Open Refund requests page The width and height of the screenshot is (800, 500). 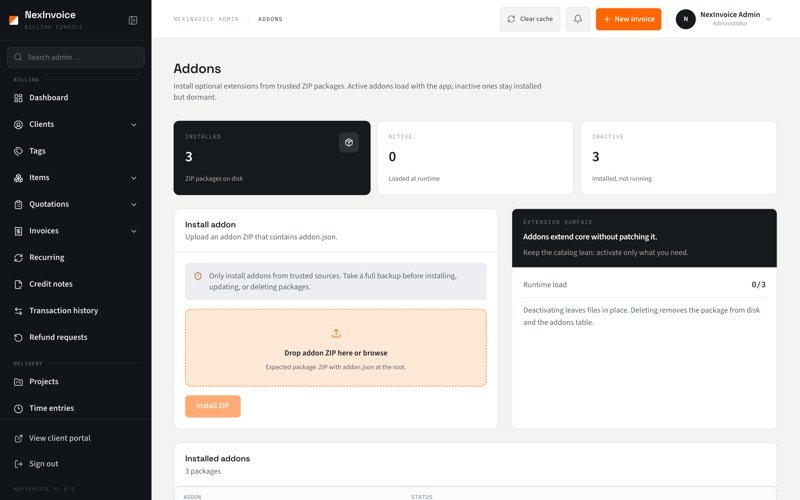[76, 337]
